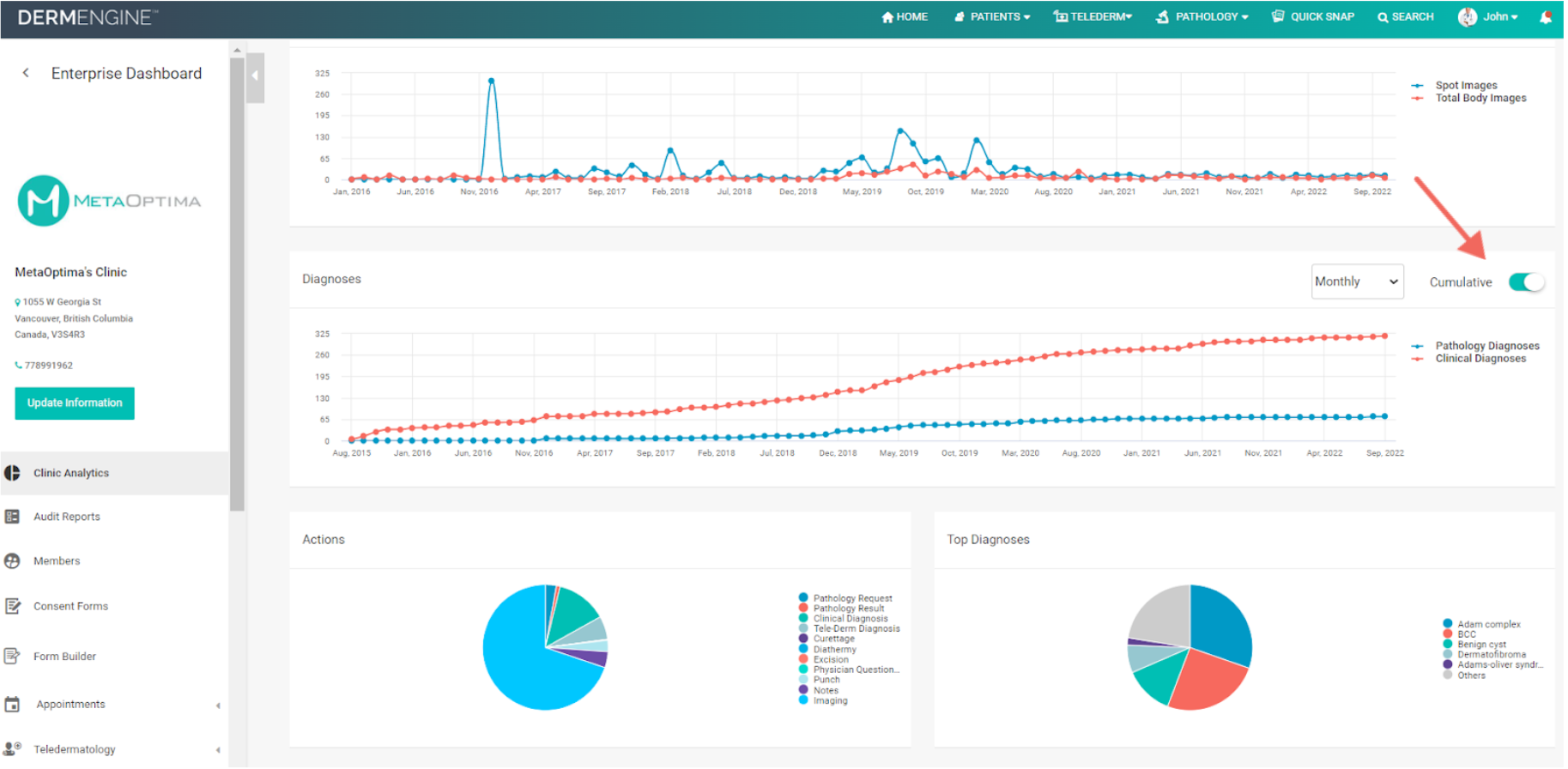The image size is (1568, 769).
Task: Open the John user dropdown
Action: click(x=1501, y=17)
